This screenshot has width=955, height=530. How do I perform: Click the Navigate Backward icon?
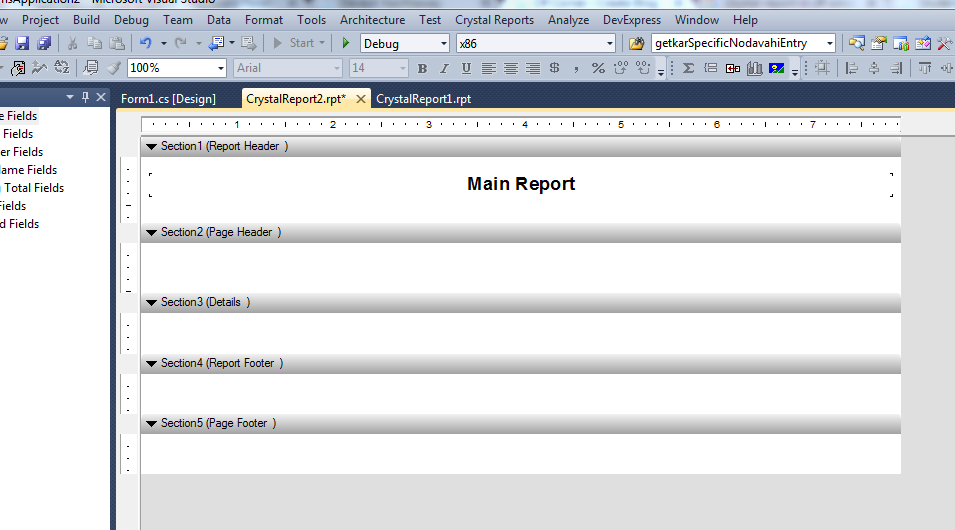click(x=216, y=43)
